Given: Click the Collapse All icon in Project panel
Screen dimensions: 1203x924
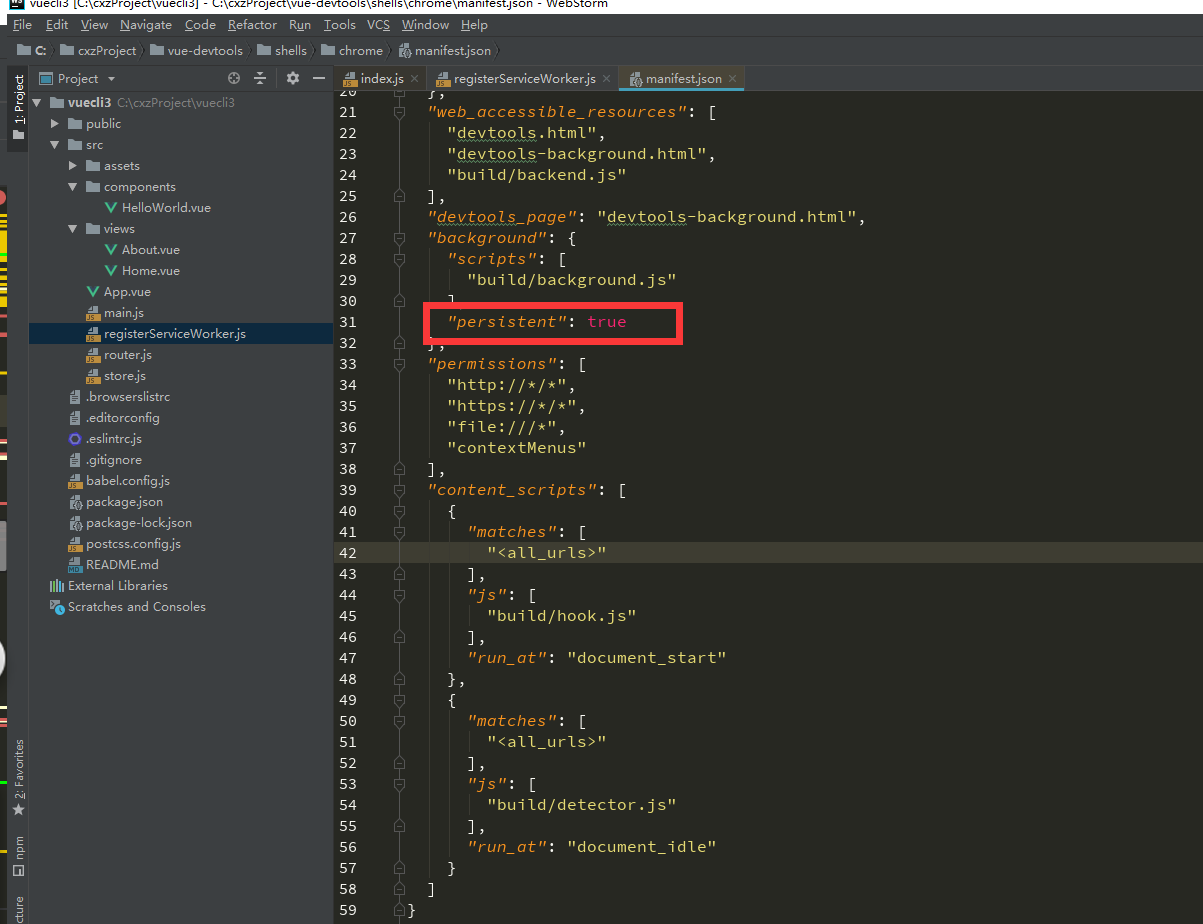Looking at the screenshot, I should (260, 78).
